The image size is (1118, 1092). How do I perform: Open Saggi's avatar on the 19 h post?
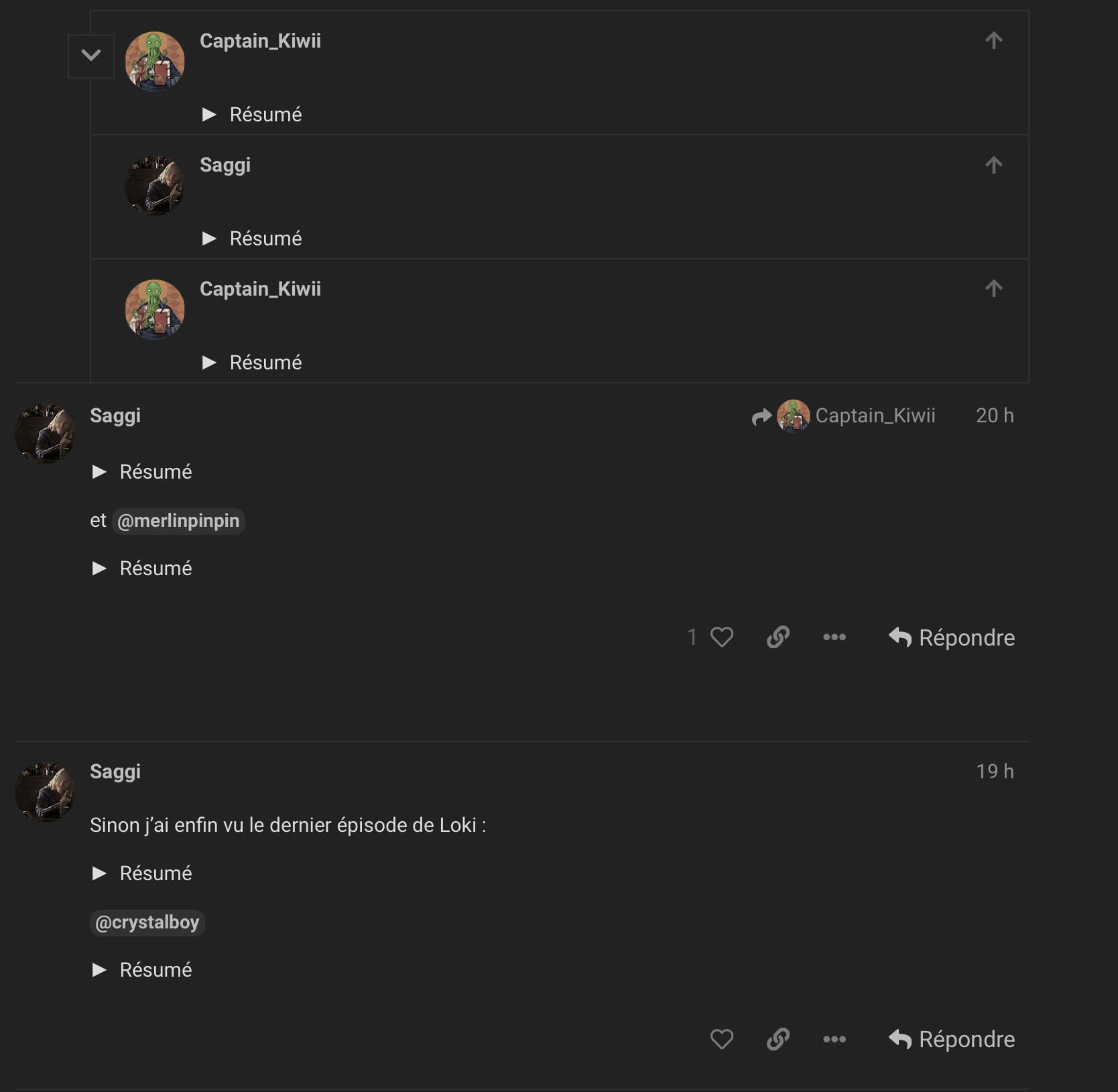[45, 792]
